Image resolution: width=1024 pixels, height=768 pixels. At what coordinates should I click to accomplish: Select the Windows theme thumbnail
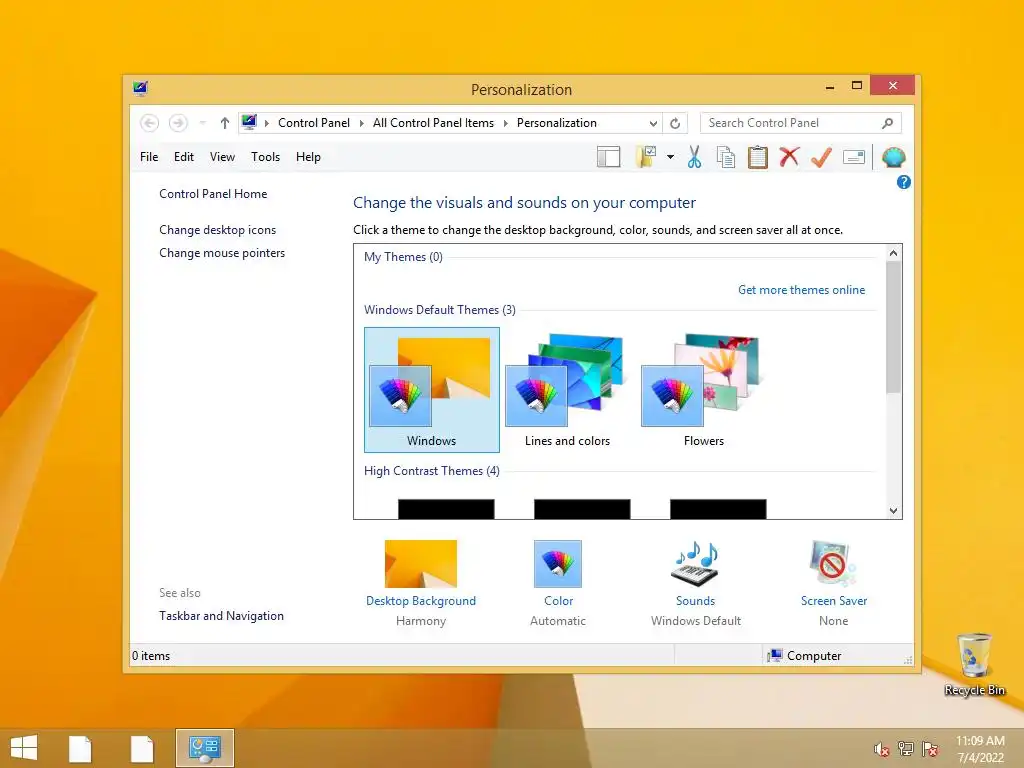(x=432, y=390)
